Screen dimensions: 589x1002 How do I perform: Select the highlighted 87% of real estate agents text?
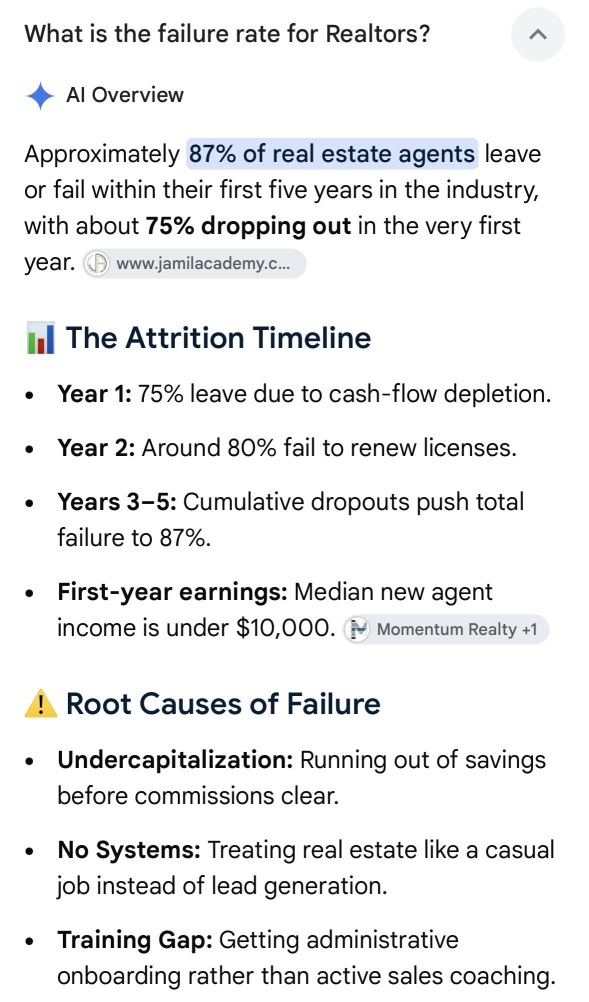click(x=332, y=154)
